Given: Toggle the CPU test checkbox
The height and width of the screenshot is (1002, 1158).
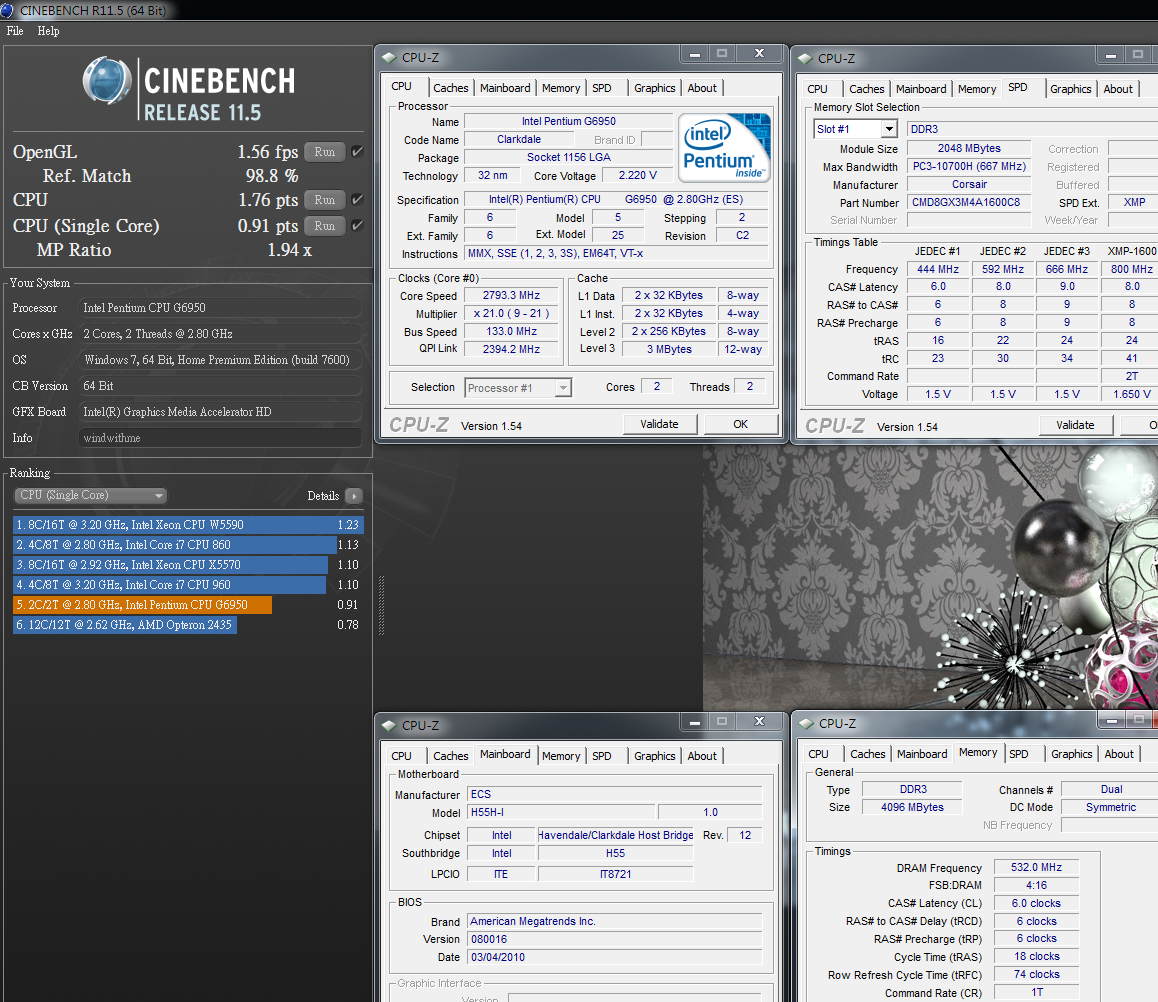Looking at the screenshot, I should coord(357,200).
